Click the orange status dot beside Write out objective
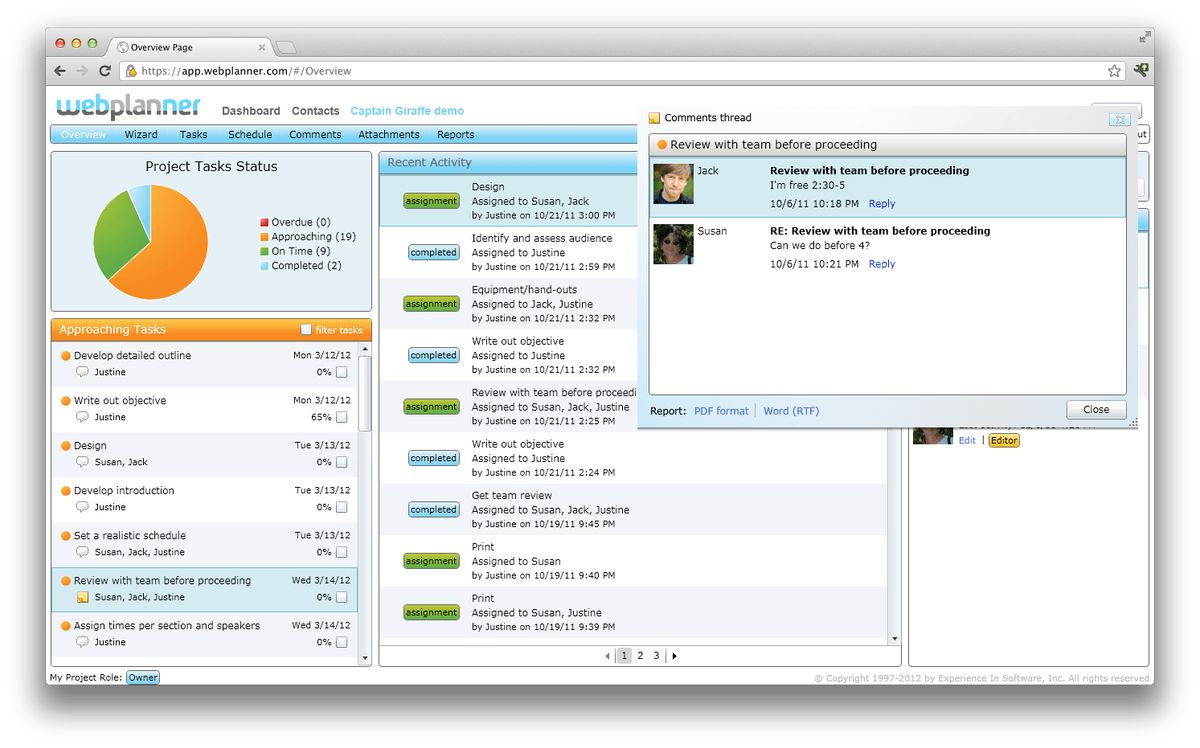 (64, 400)
